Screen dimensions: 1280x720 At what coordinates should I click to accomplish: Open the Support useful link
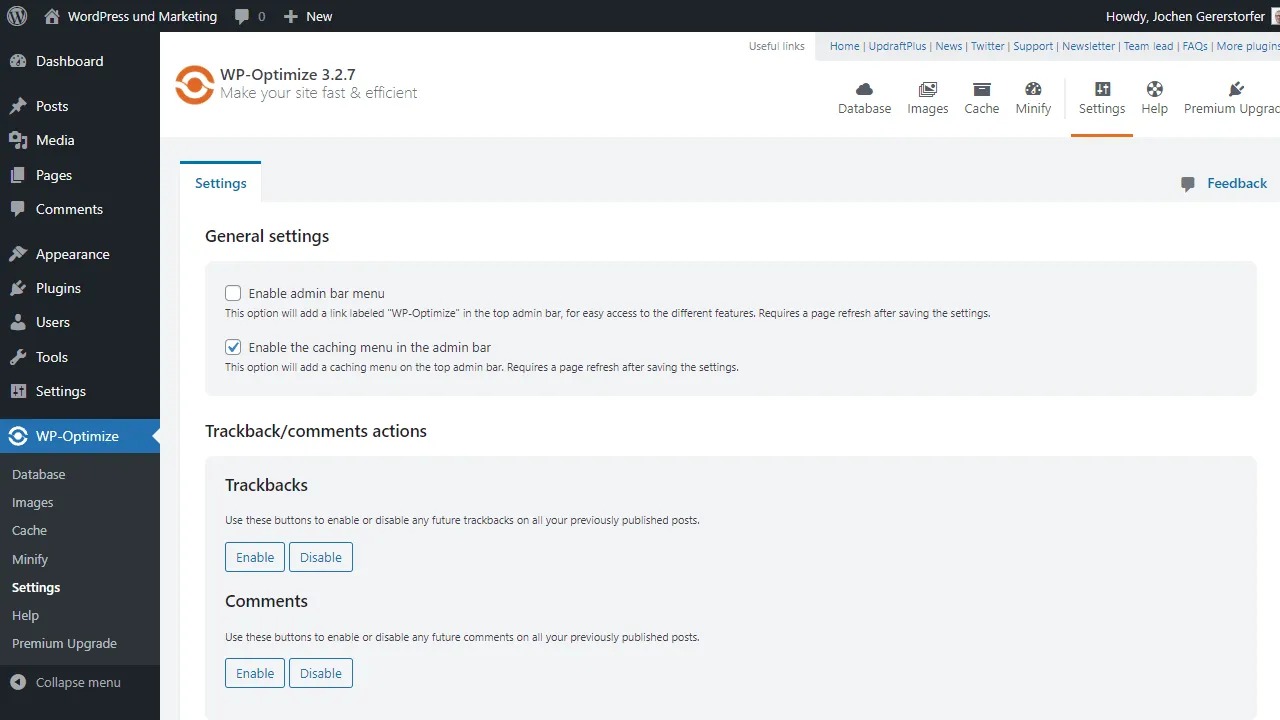[1033, 46]
